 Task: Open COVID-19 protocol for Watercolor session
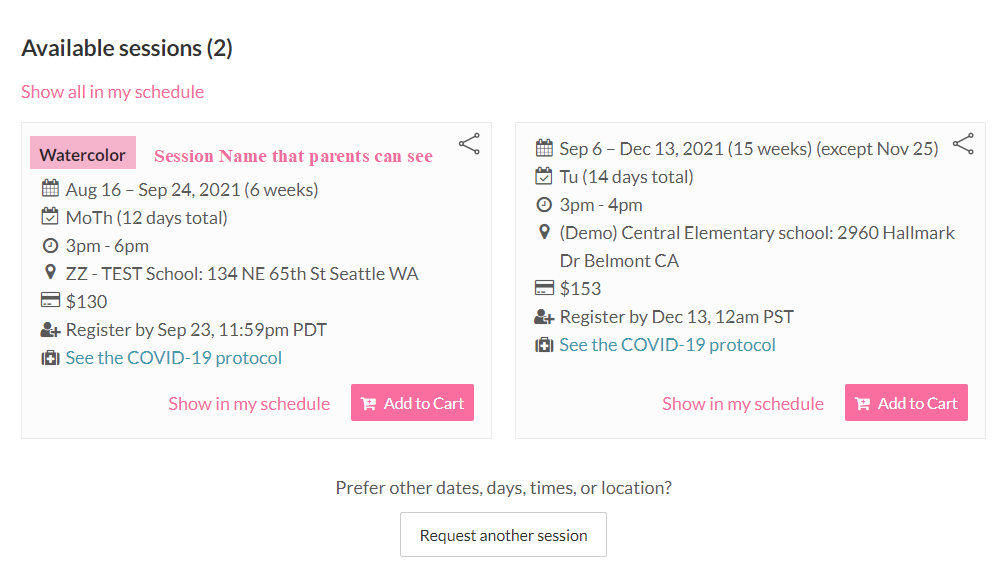(174, 357)
